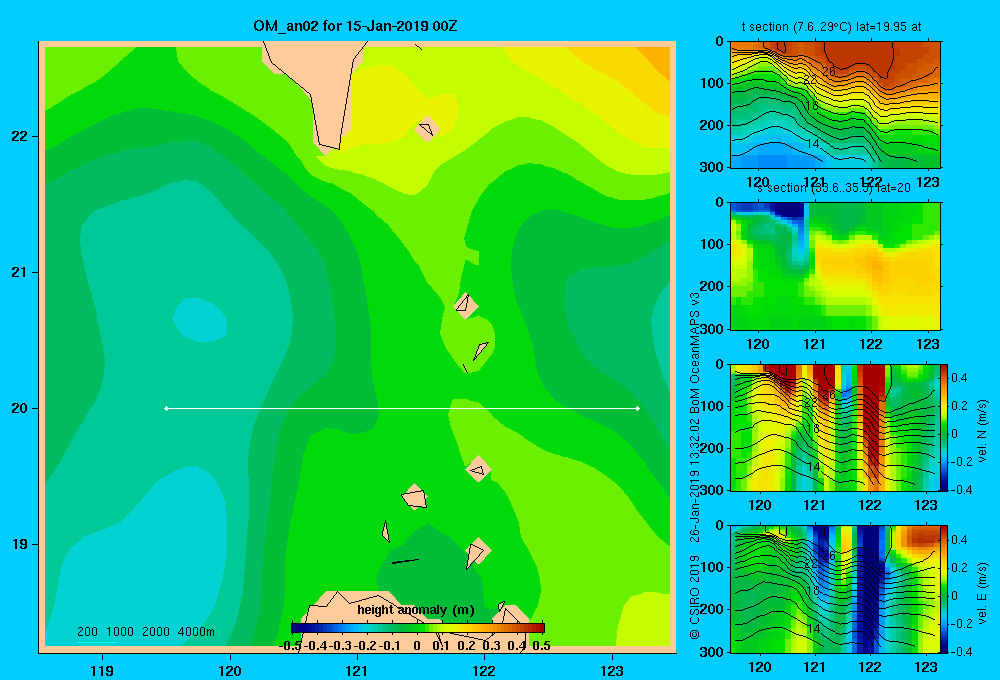The height and width of the screenshot is (680, 1000).
Task: Click the s section lat=20 title
Action: [x=834, y=188]
